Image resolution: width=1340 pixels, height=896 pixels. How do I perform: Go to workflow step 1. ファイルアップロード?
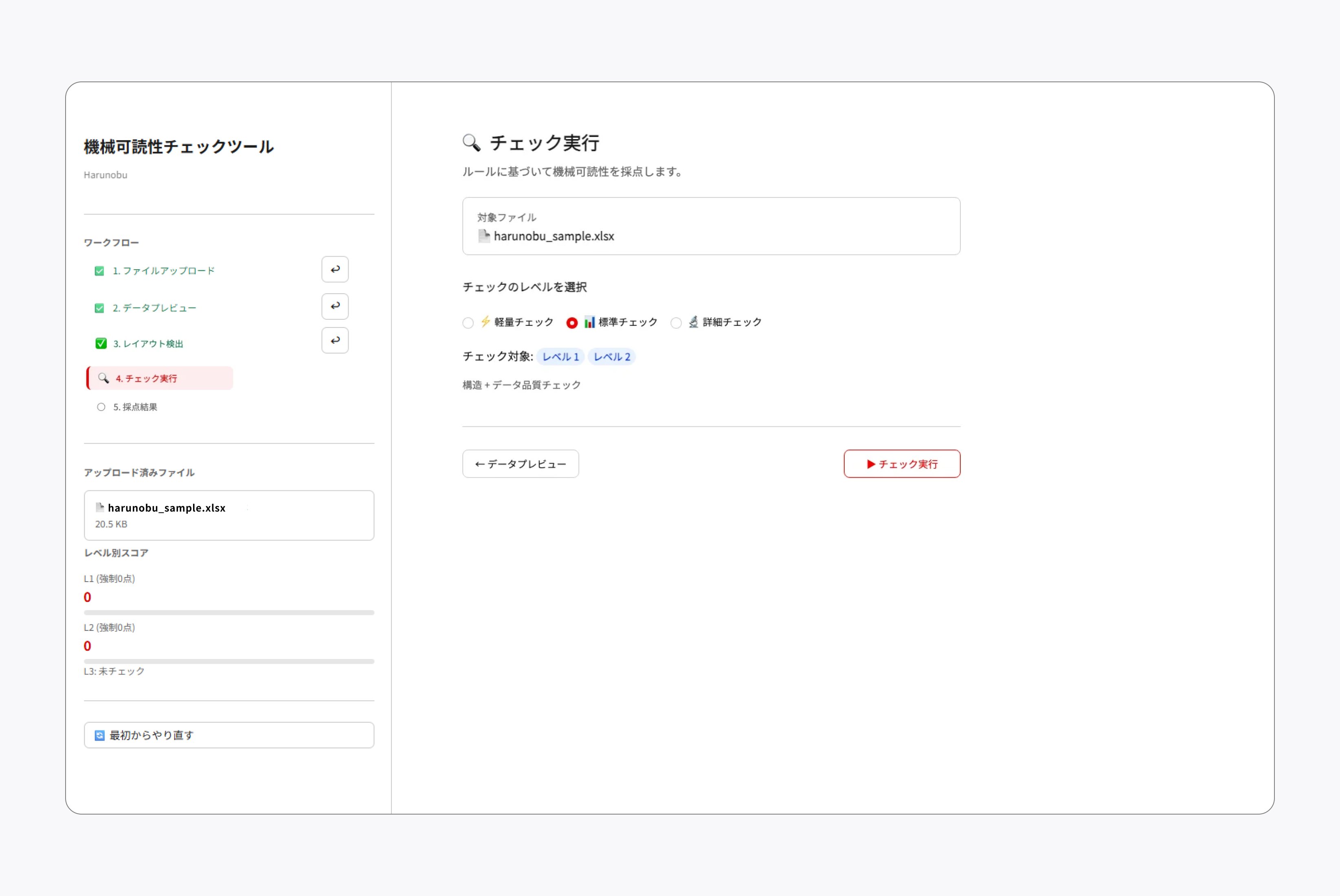coord(163,271)
